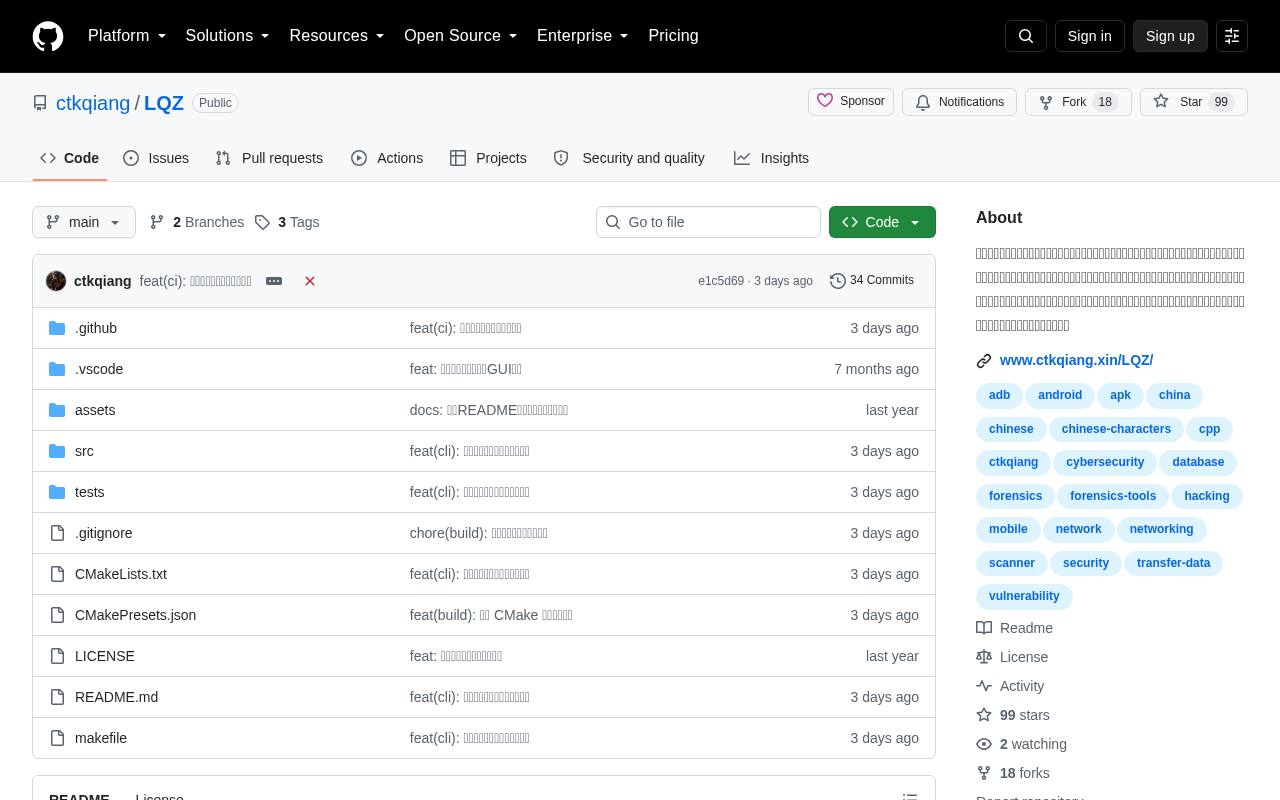The image size is (1280, 800).
Task: Open the LICENSE file
Action: coord(104,656)
